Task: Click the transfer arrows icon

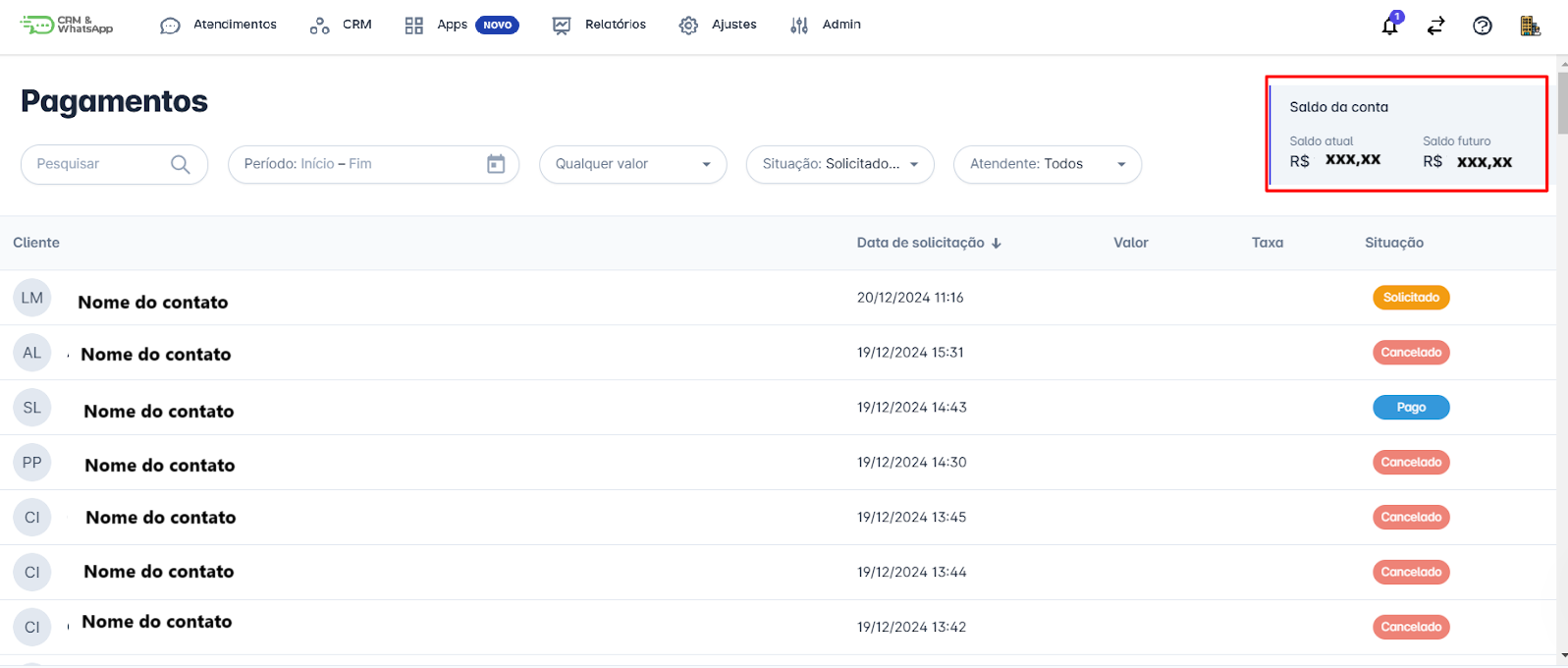Action: coord(1435,26)
